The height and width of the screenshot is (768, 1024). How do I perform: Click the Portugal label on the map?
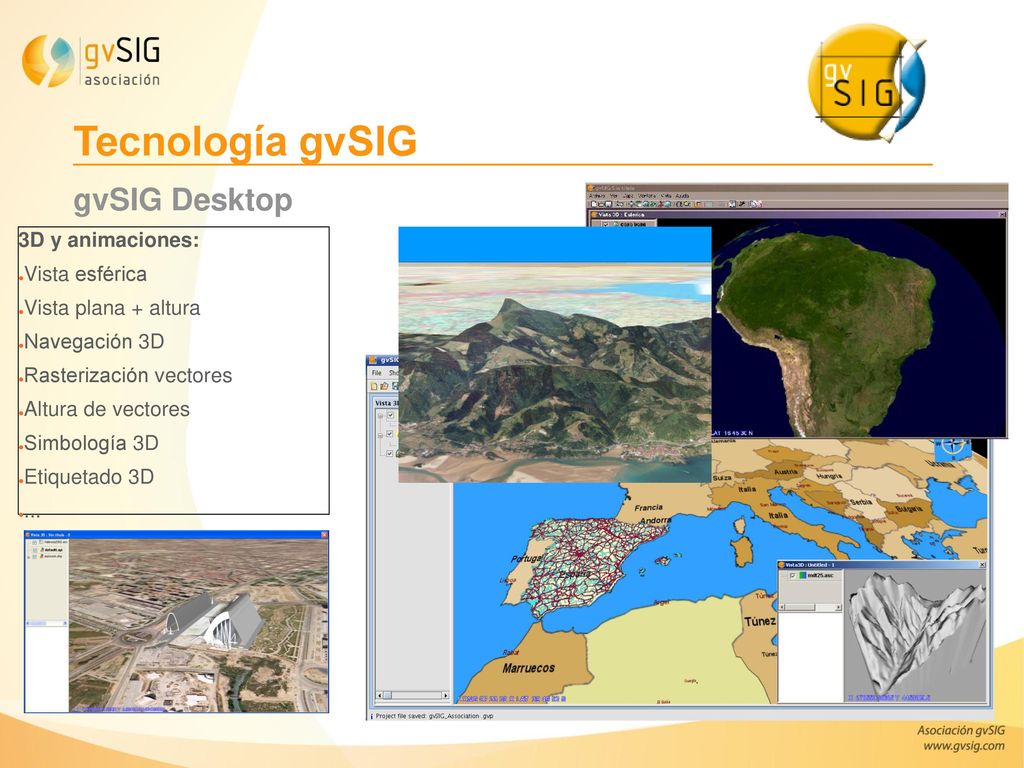(527, 559)
